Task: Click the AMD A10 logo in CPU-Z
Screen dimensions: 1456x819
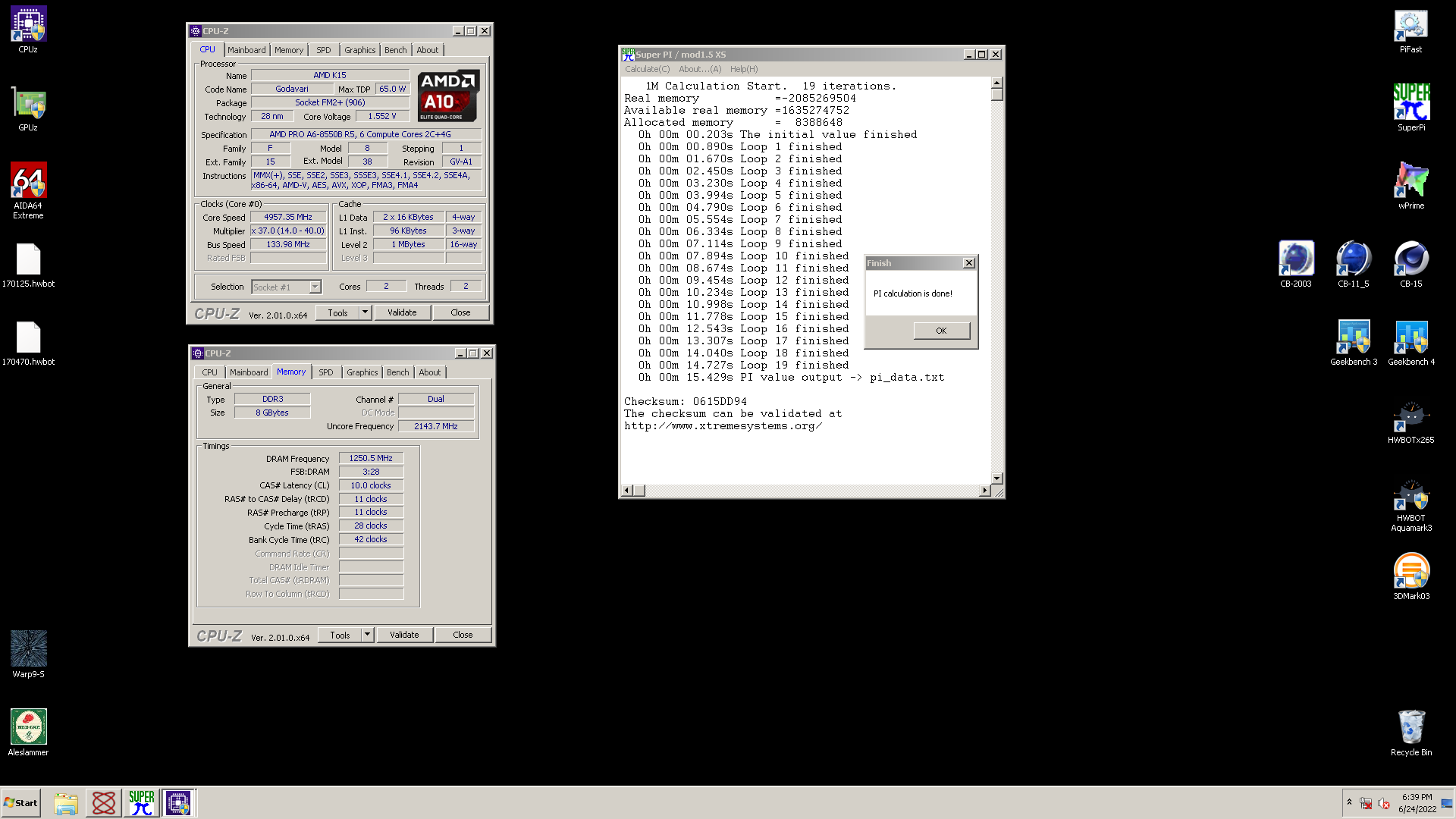Action: 448,96
